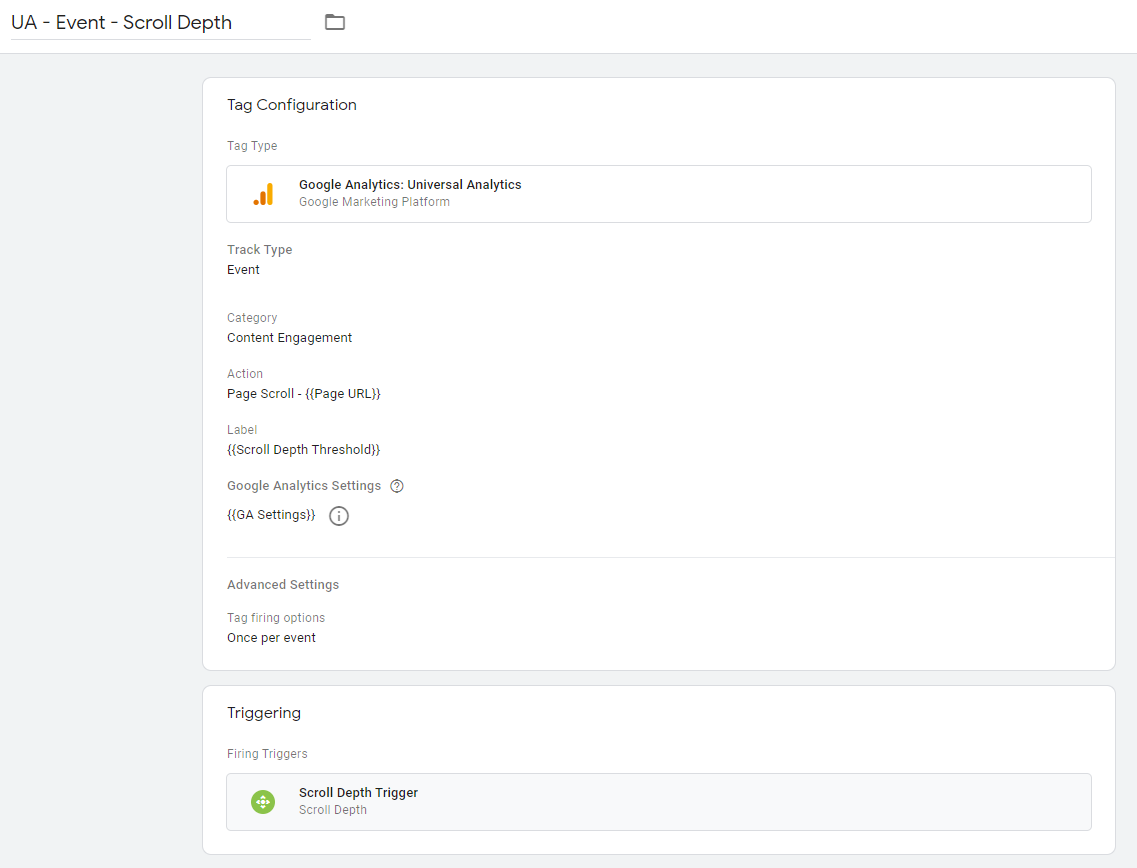This screenshot has height=868, width=1137.
Task: Click the green Scroll Depth trigger icon
Action: coord(263,802)
